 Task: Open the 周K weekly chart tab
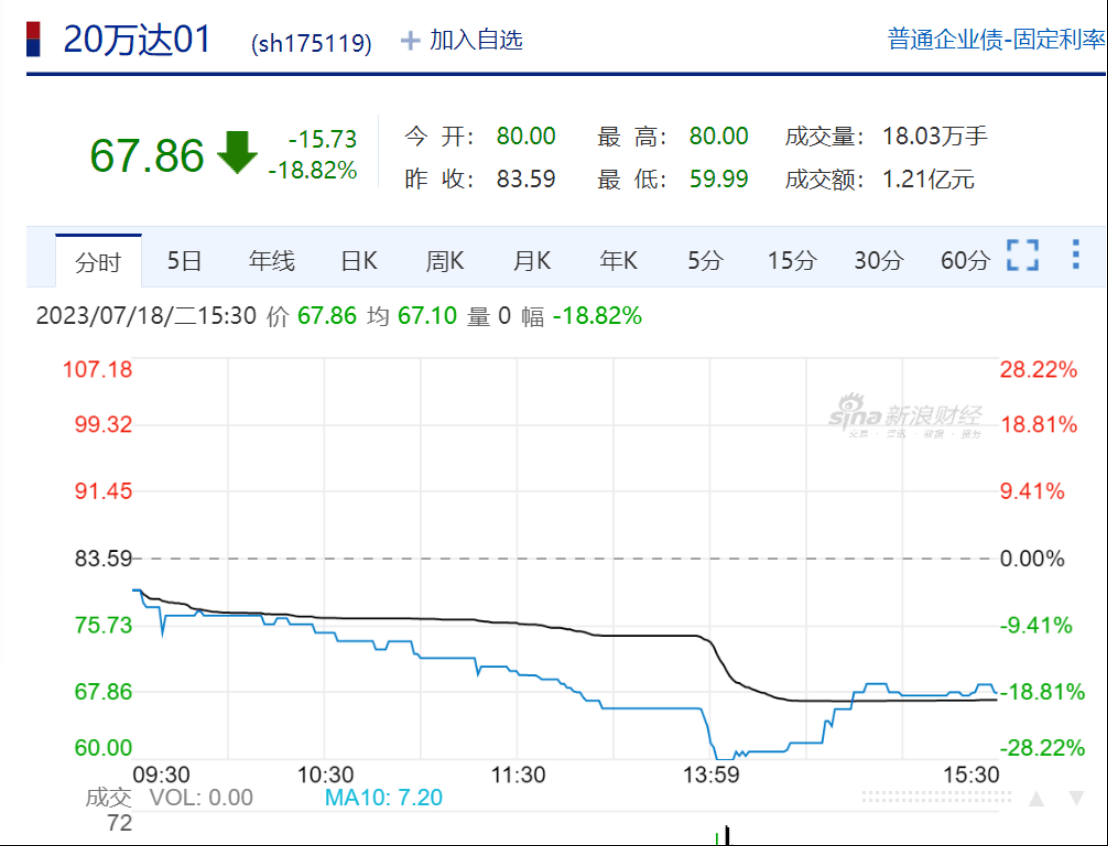tap(444, 261)
